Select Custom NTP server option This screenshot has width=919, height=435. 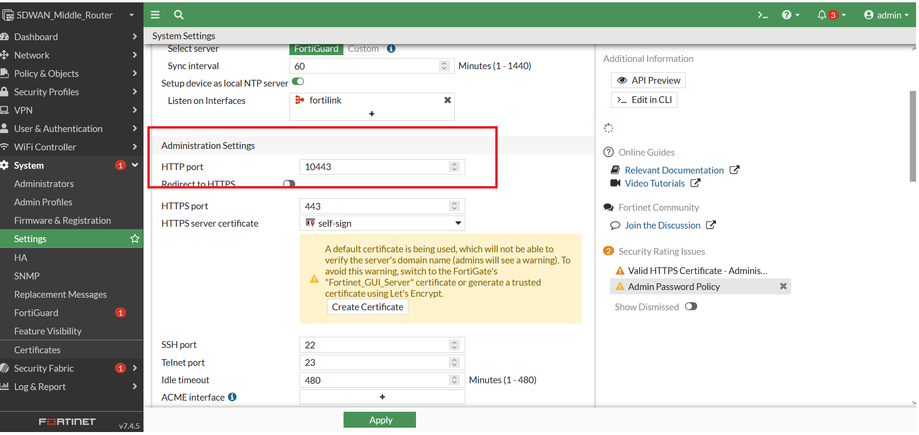click(363, 49)
